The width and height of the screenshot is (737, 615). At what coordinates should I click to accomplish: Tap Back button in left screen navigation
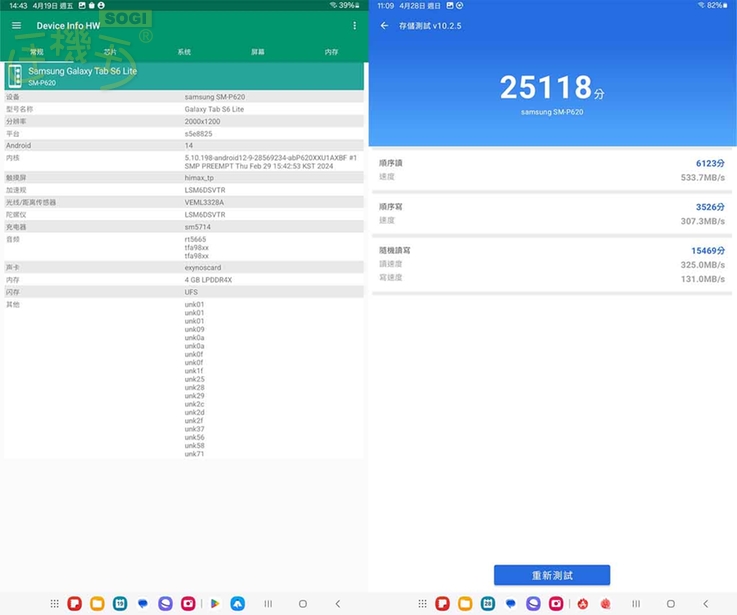pyautogui.click(x=337, y=603)
